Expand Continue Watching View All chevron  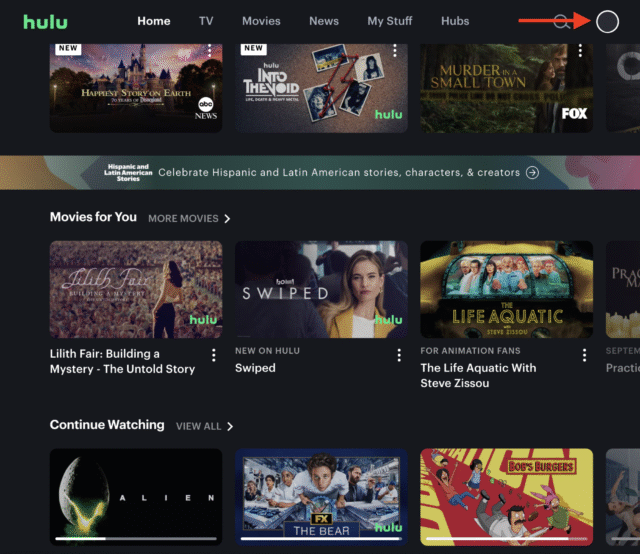click(x=230, y=427)
